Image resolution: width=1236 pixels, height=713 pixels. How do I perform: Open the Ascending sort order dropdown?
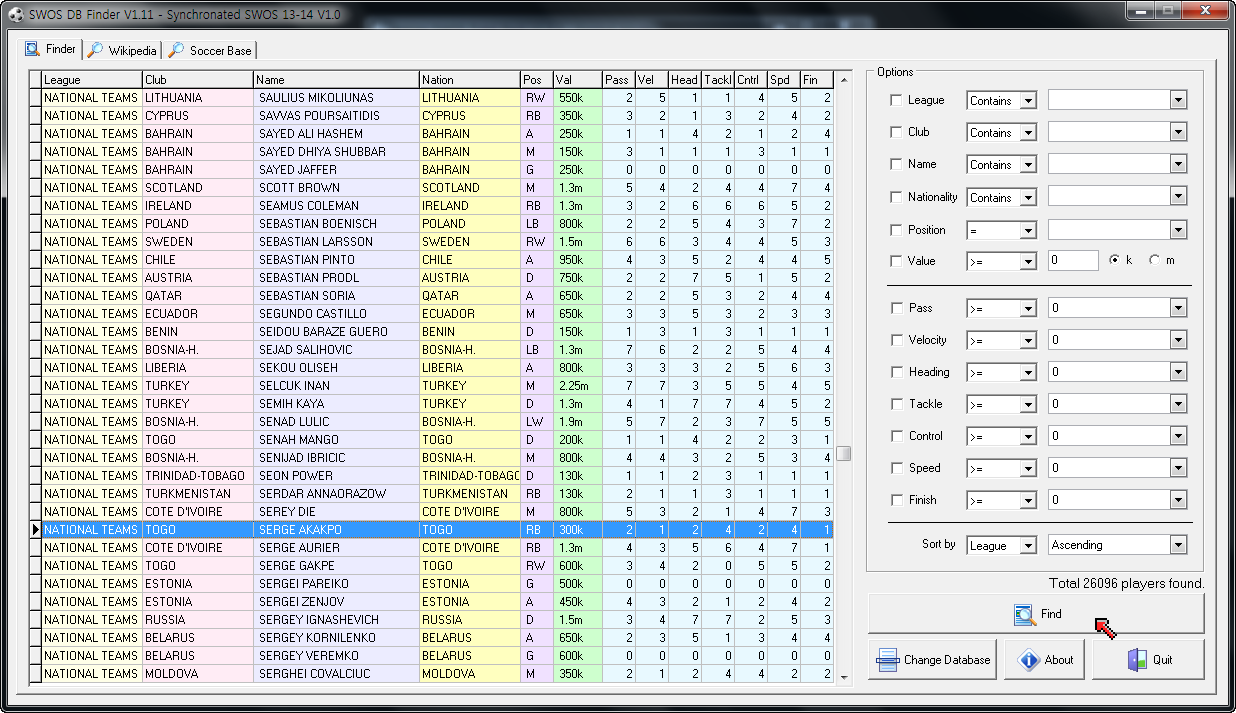pos(1177,546)
